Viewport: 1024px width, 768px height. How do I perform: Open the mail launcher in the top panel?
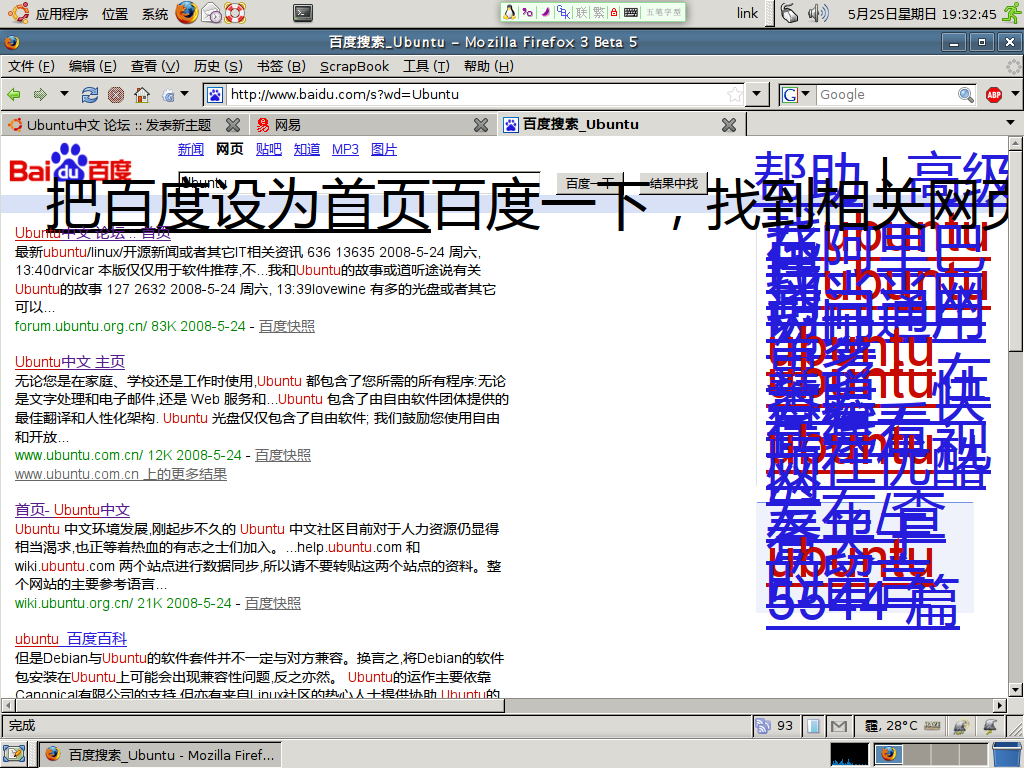pyautogui.click(x=211, y=12)
